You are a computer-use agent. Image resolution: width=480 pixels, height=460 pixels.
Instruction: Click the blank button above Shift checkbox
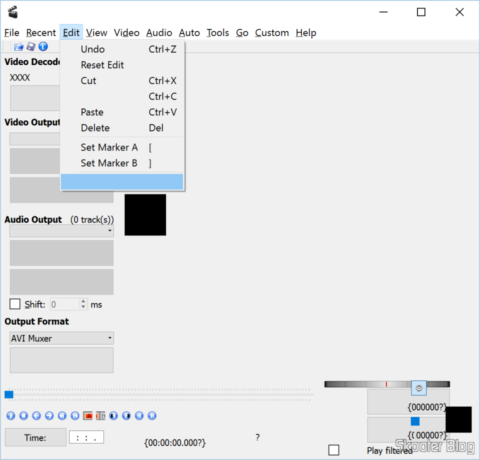[62, 282]
